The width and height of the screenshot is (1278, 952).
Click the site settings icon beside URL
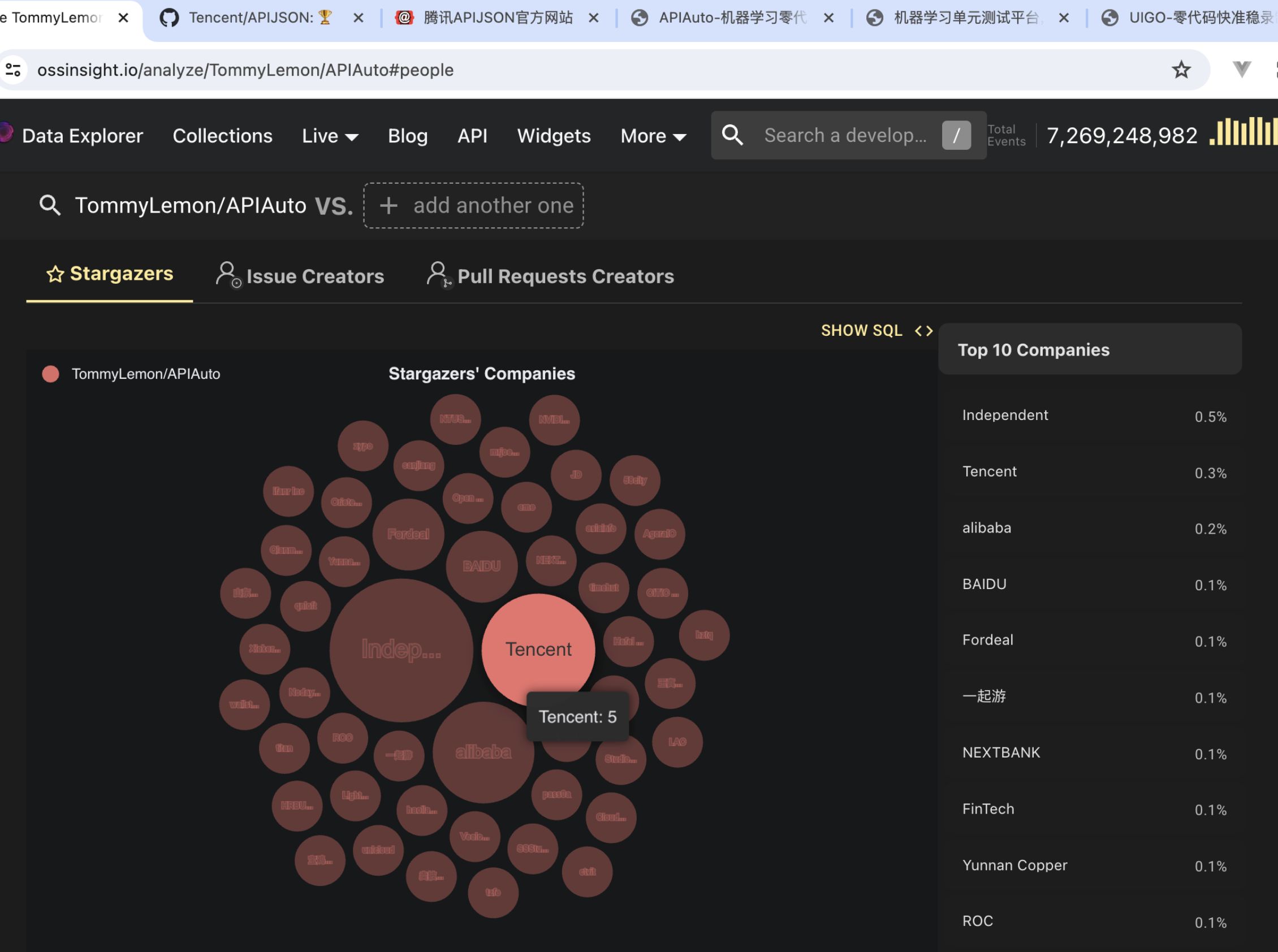click(13, 70)
